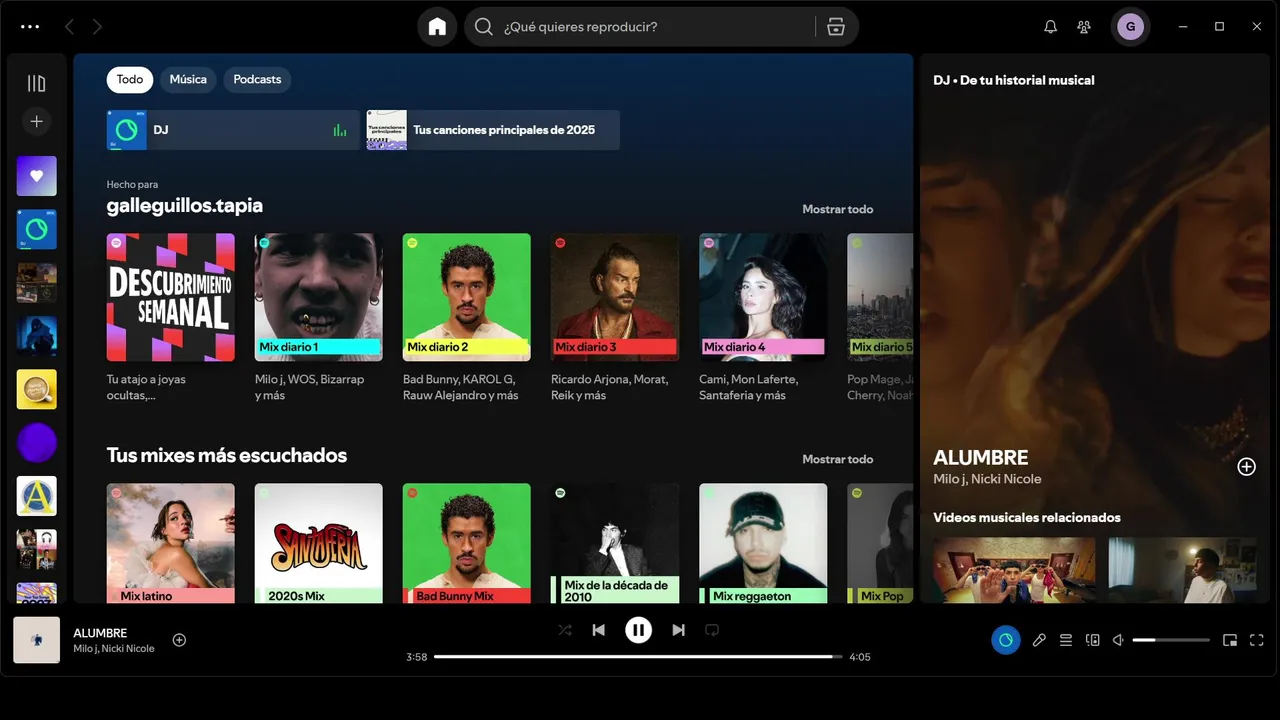
Task: Click the remaining time 4:05 label
Action: pos(860,657)
